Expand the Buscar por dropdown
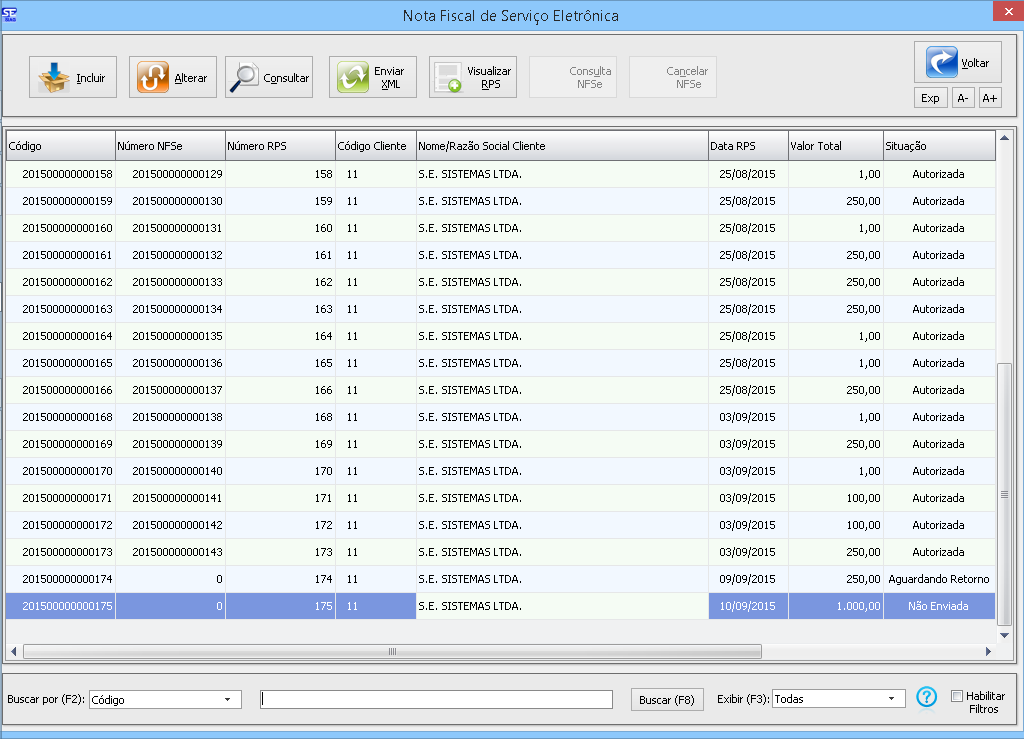 coord(227,699)
